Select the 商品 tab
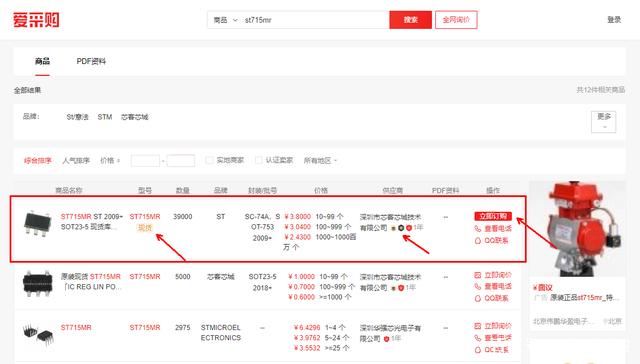The width and height of the screenshot is (640, 364). 42,61
